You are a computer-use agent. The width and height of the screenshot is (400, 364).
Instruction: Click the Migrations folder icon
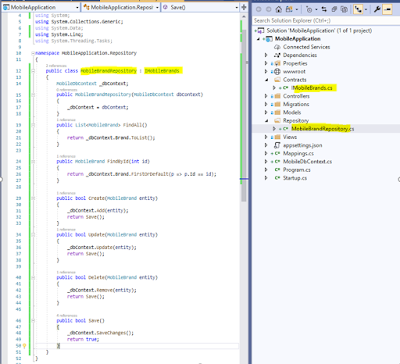277,104
